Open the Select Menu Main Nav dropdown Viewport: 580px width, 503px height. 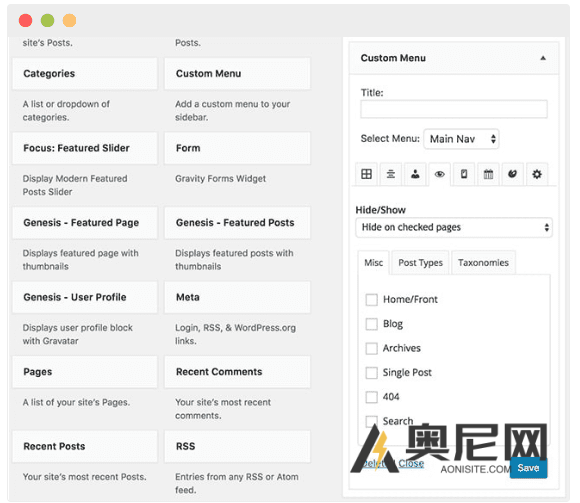coord(461,139)
